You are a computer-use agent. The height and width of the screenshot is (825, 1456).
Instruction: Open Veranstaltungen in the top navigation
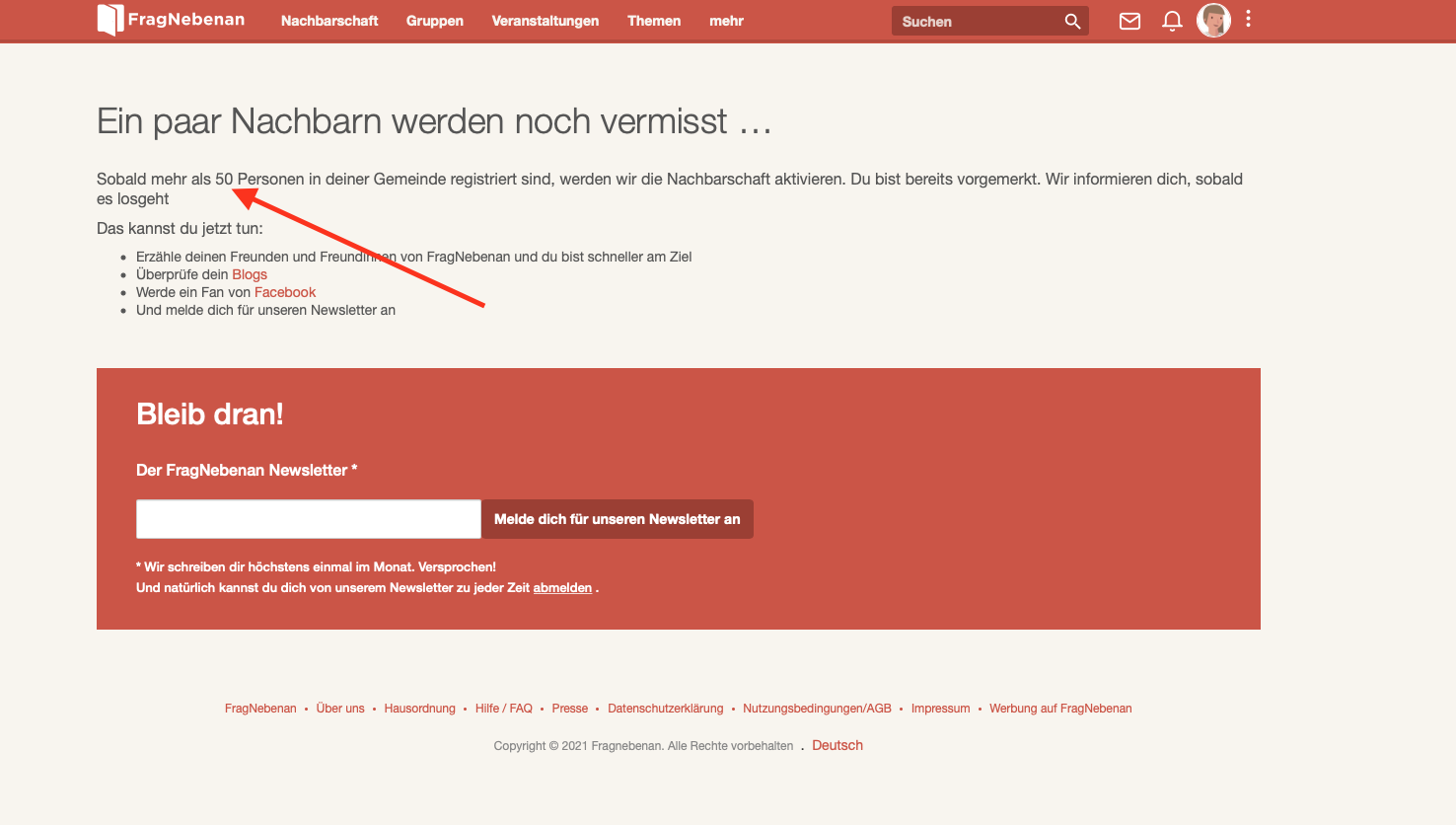545,21
